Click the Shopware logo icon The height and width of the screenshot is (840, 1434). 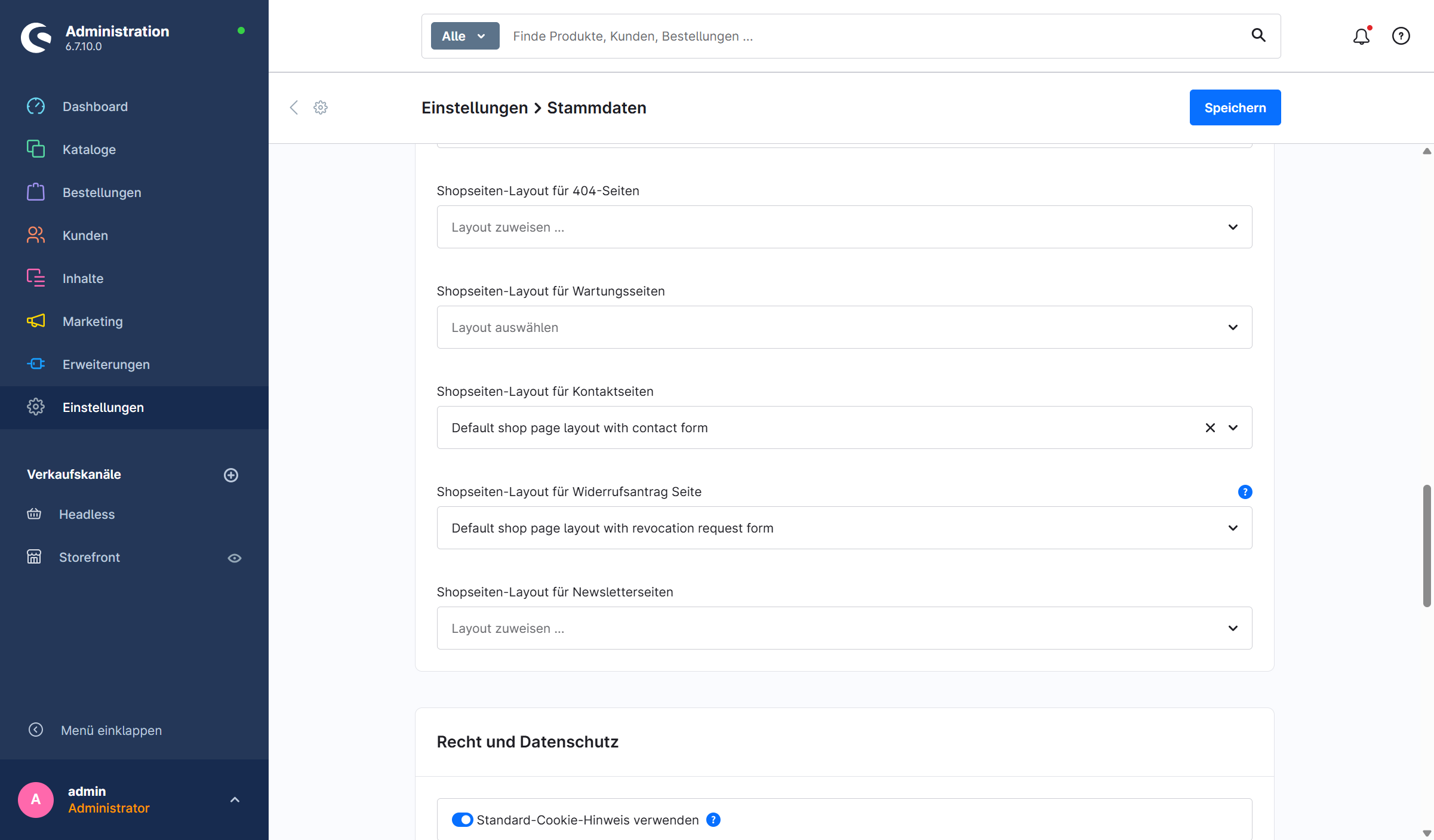click(x=37, y=38)
